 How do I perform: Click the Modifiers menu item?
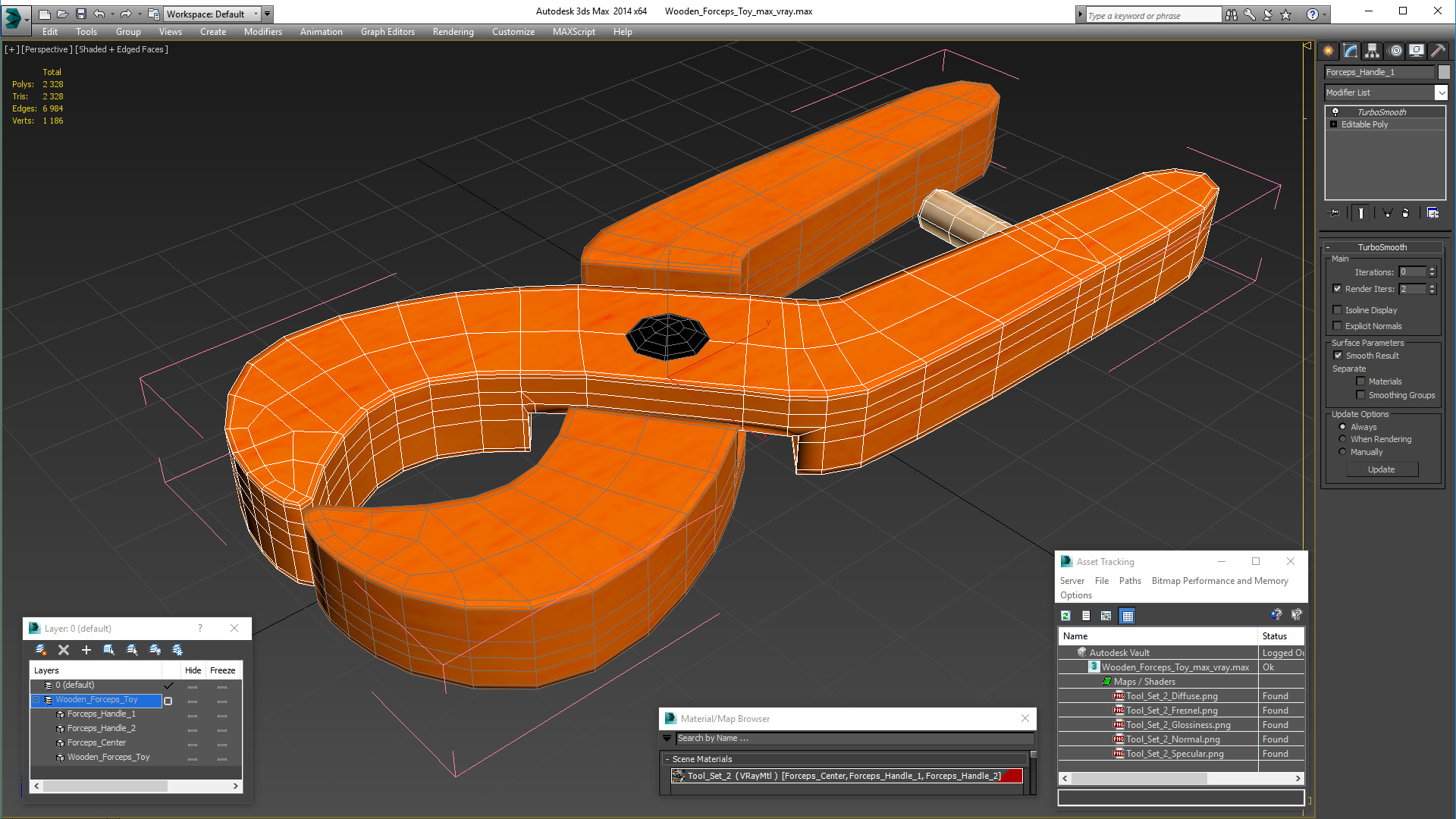click(259, 32)
